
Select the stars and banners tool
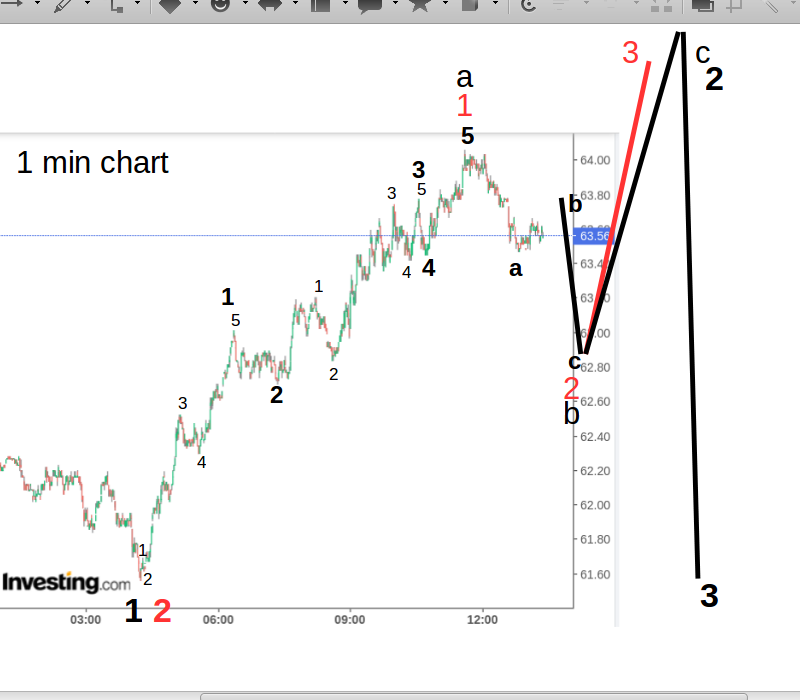point(418,8)
